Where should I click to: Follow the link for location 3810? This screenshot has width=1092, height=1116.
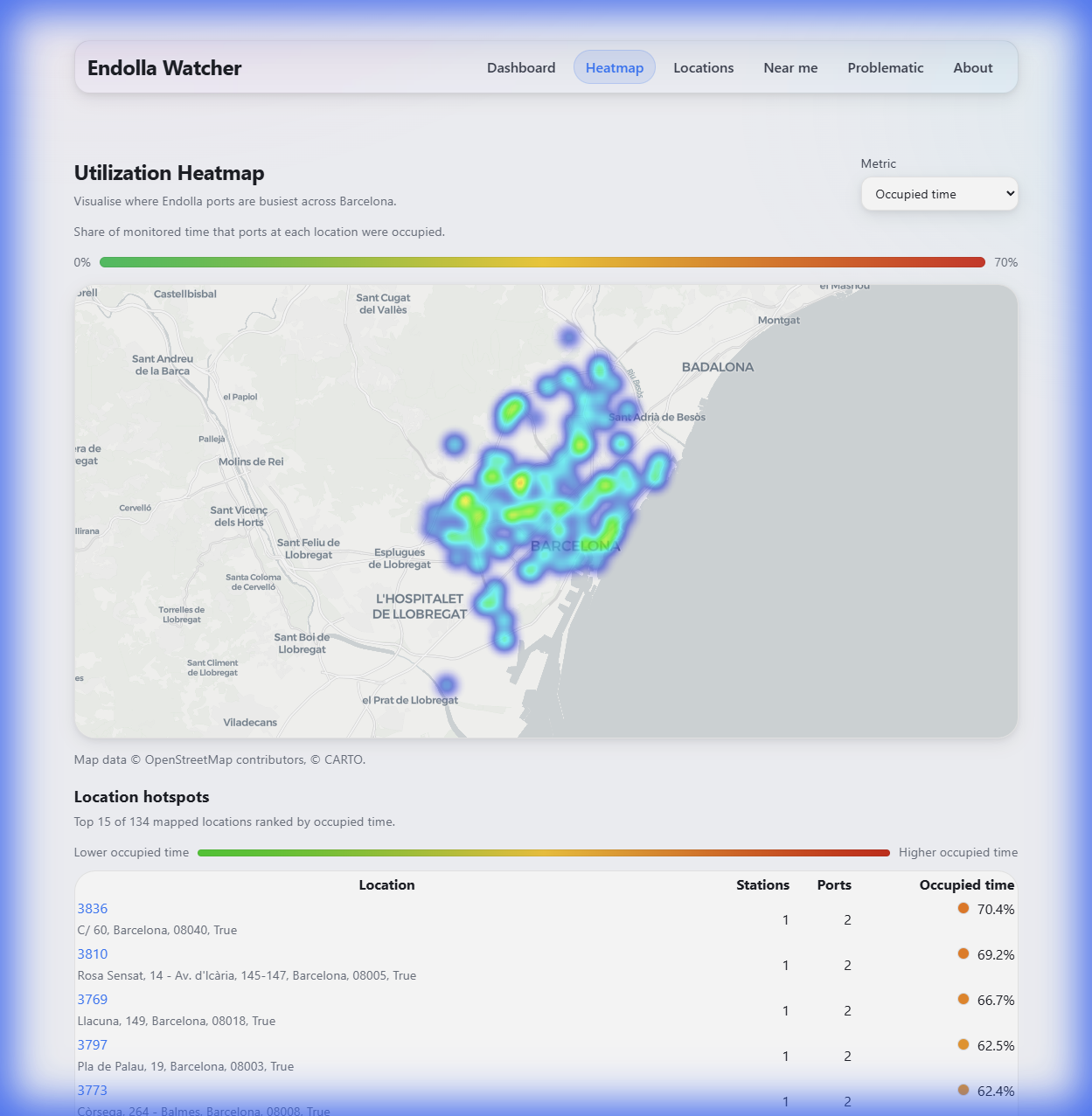point(92,954)
